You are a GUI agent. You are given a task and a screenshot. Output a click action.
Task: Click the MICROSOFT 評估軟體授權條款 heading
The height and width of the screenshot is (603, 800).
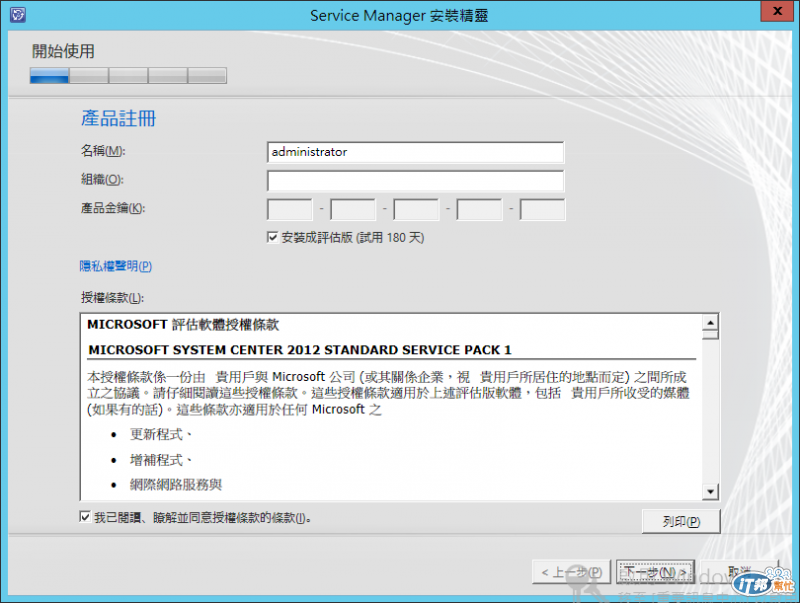coord(183,324)
